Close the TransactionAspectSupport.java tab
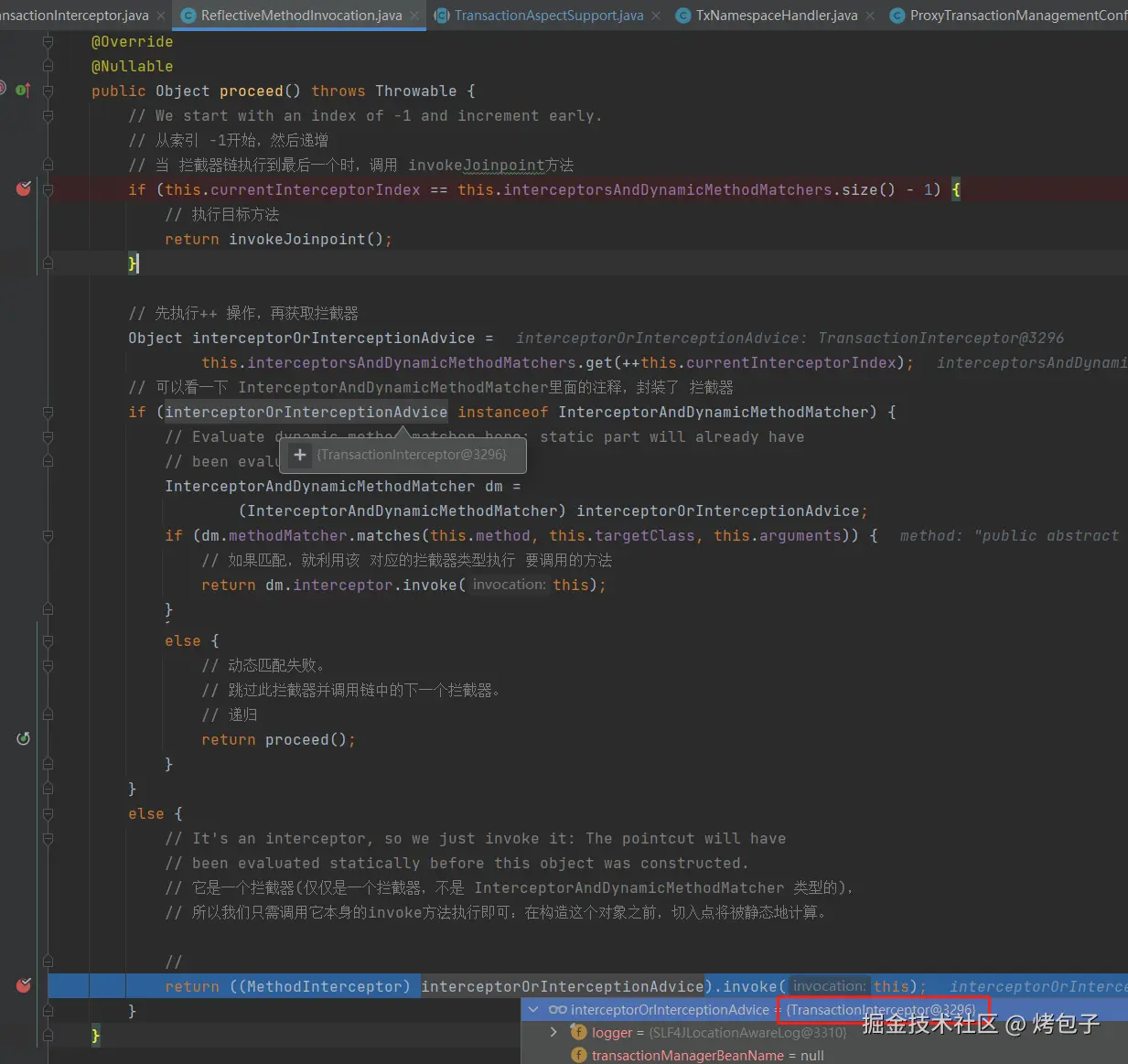 click(x=656, y=16)
